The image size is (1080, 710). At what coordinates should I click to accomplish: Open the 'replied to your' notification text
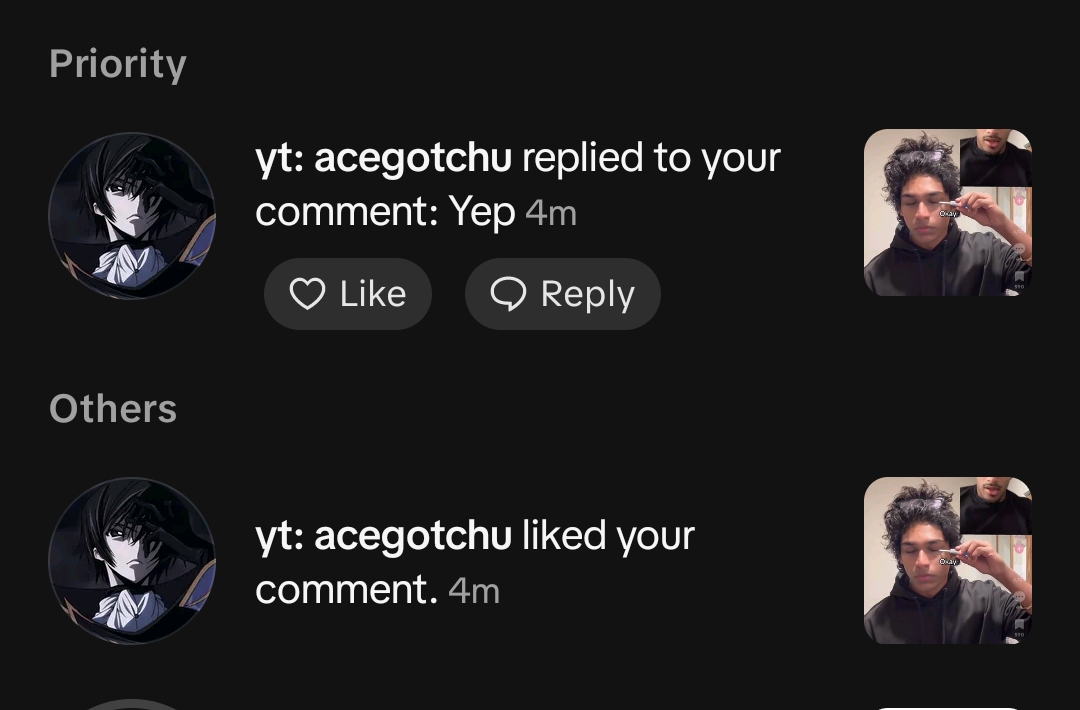pos(652,159)
